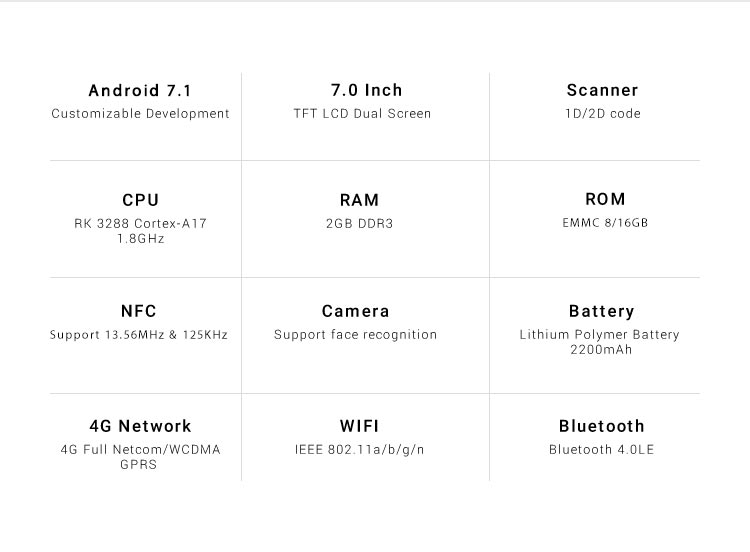The width and height of the screenshot is (750, 552).
Task: Click the ROM heading
Action: coord(605,199)
